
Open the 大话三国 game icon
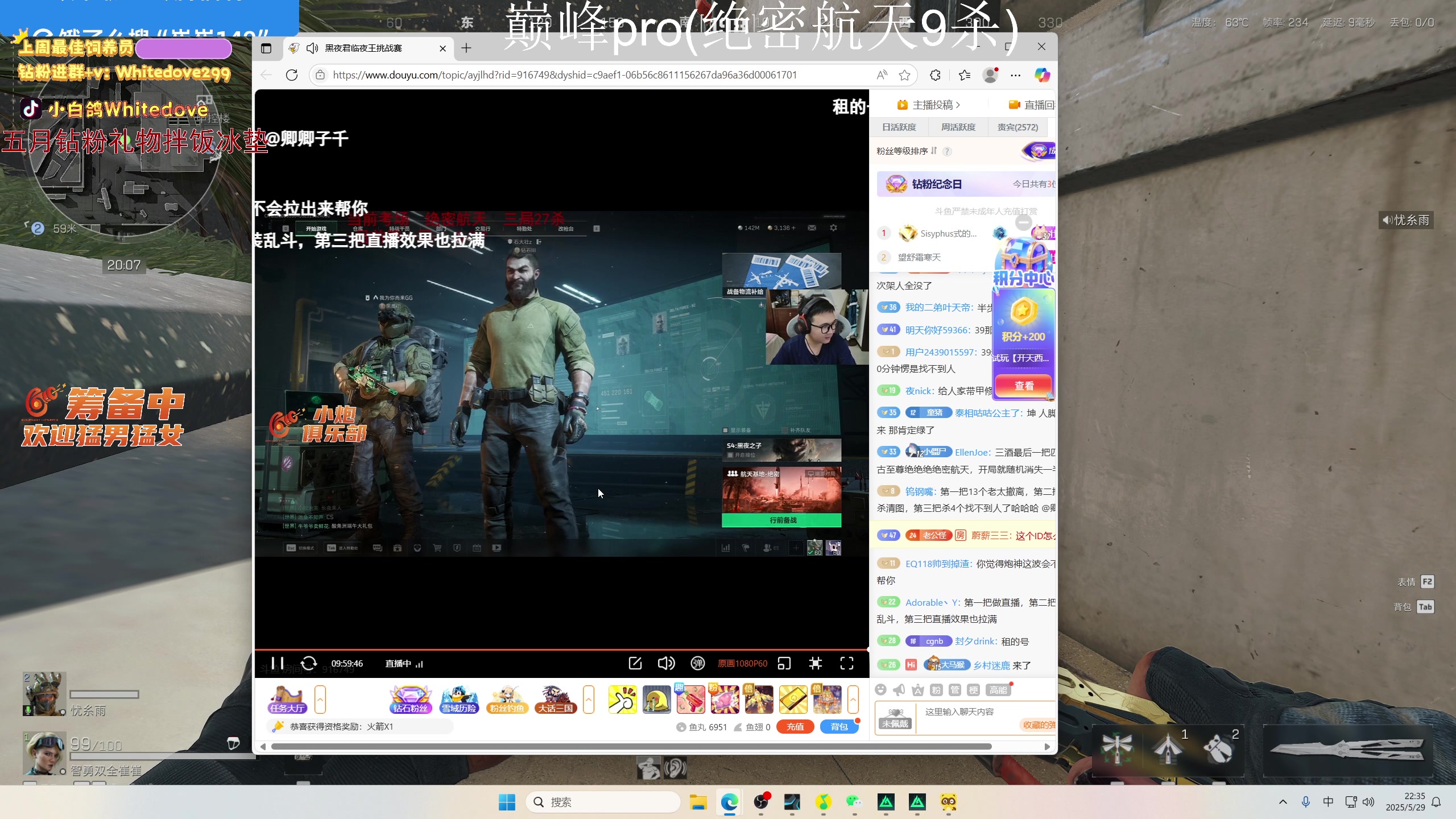click(556, 700)
